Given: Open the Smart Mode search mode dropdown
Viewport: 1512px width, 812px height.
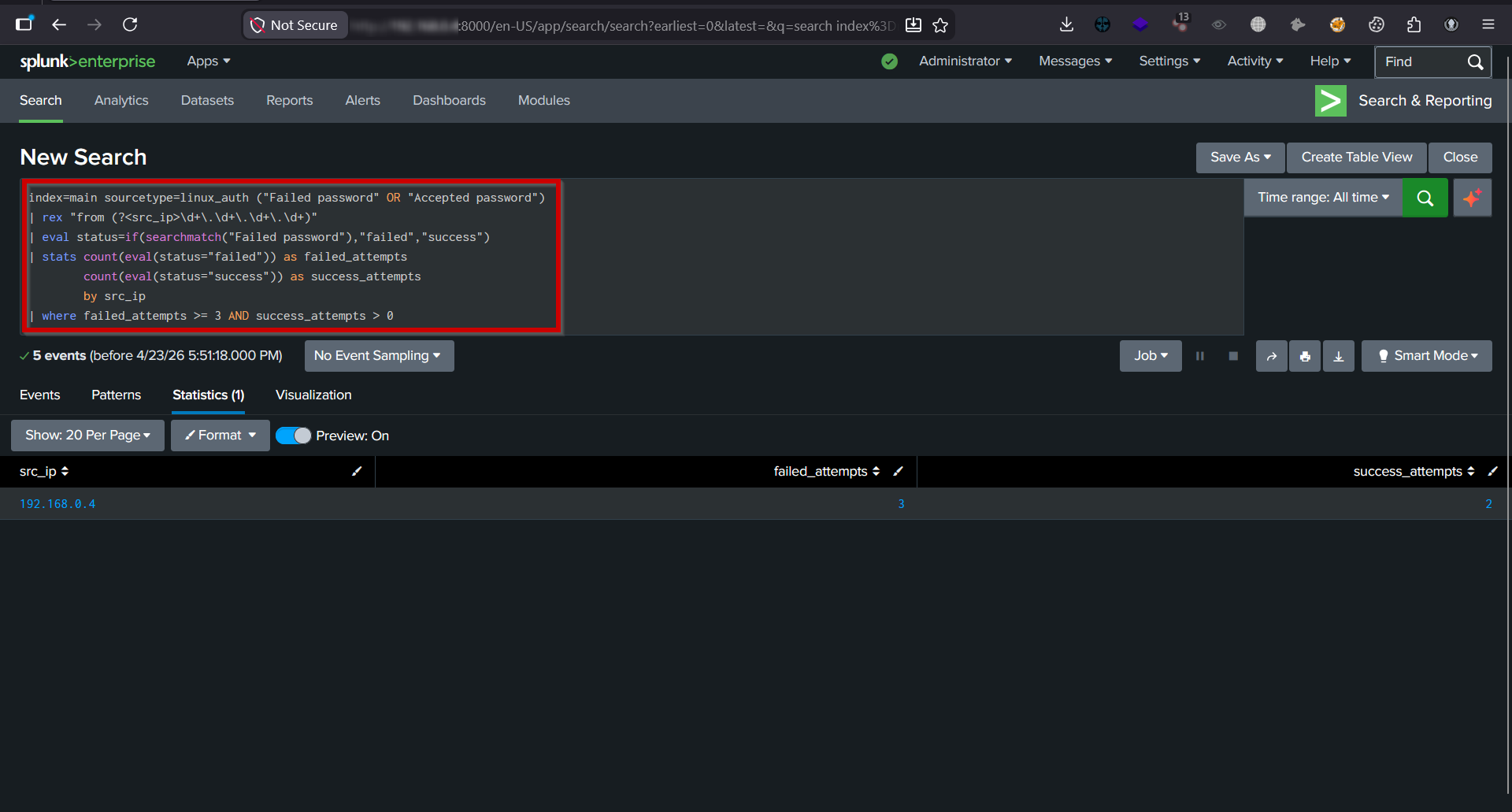Looking at the screenshot, I should point(1427,356).
